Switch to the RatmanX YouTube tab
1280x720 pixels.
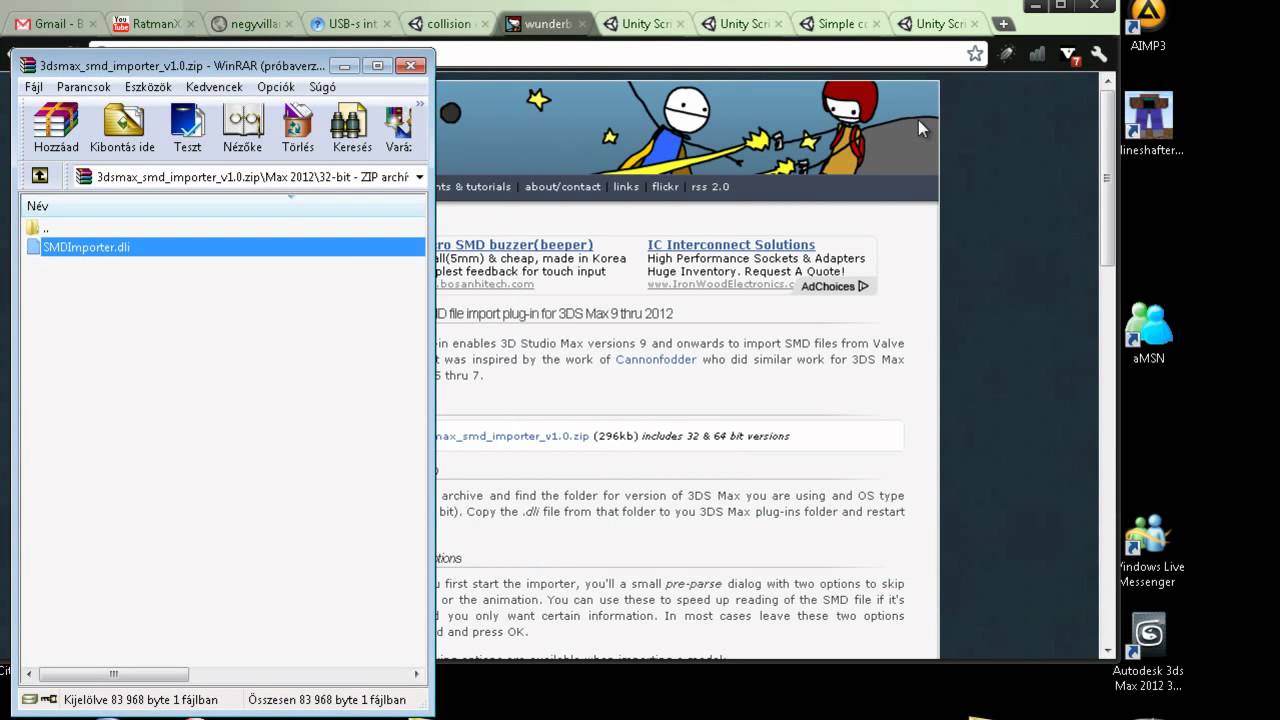click(x=152, y=23)
